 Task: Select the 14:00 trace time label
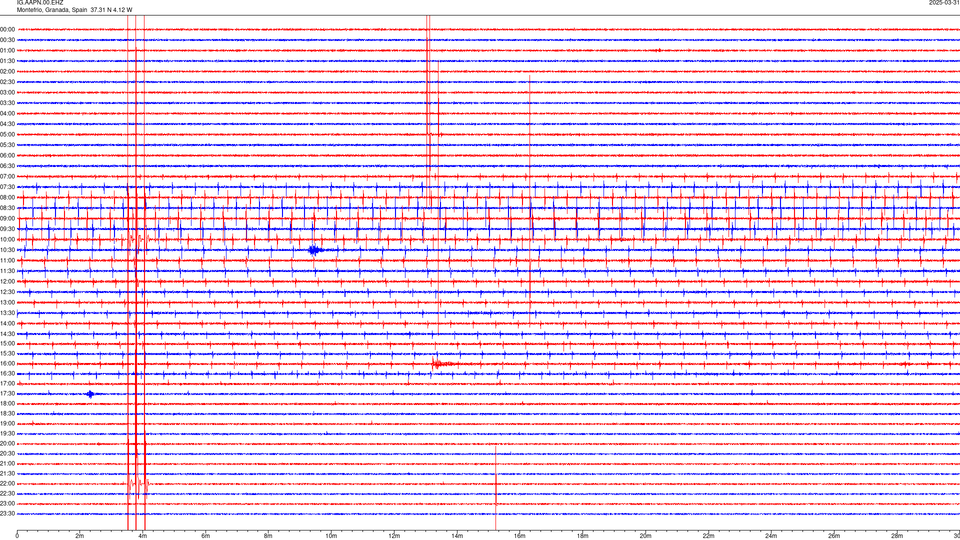click(x=8, y=323)
